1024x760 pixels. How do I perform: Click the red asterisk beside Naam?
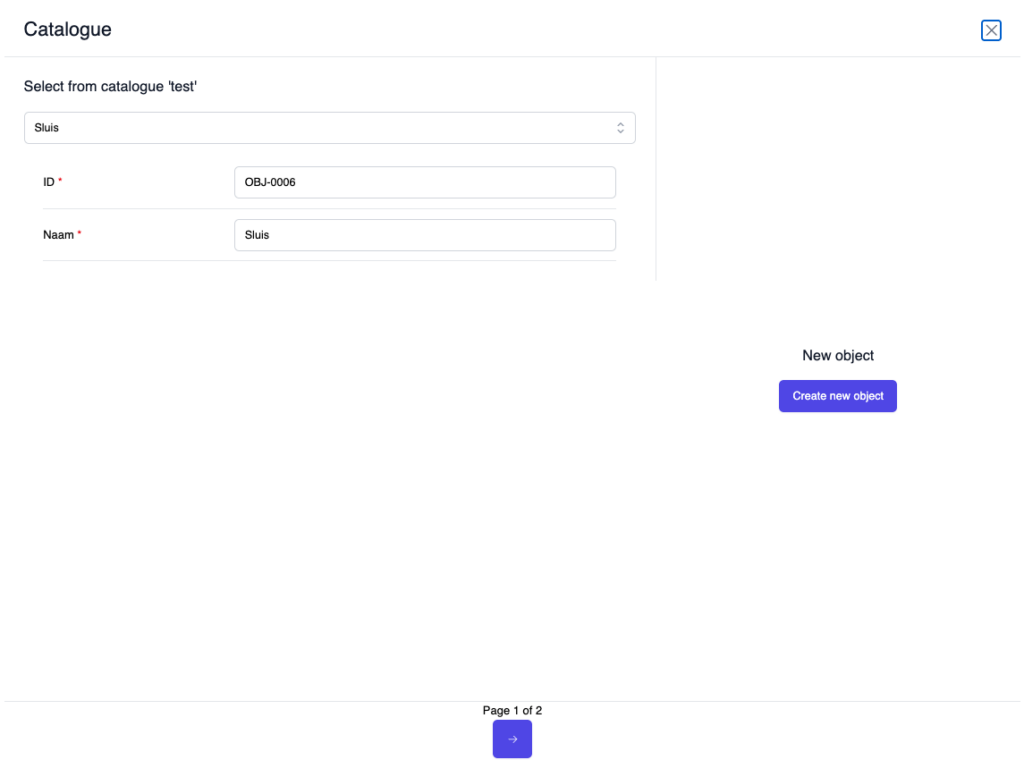point(80,234)
